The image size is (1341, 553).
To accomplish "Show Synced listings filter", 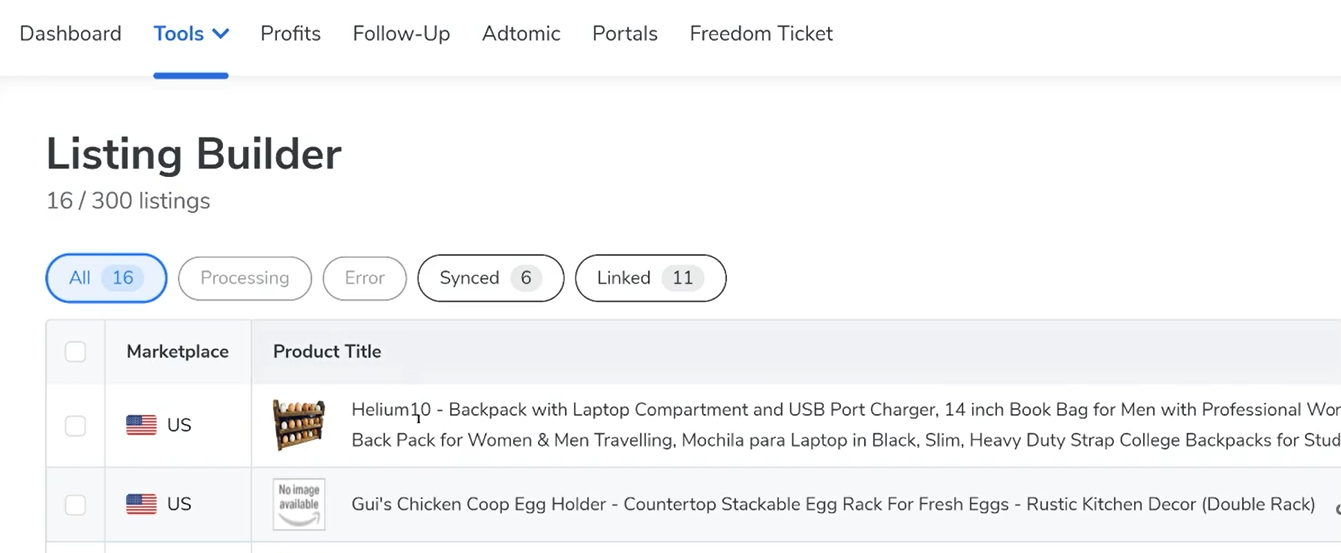I will click(x=490, y=278).
